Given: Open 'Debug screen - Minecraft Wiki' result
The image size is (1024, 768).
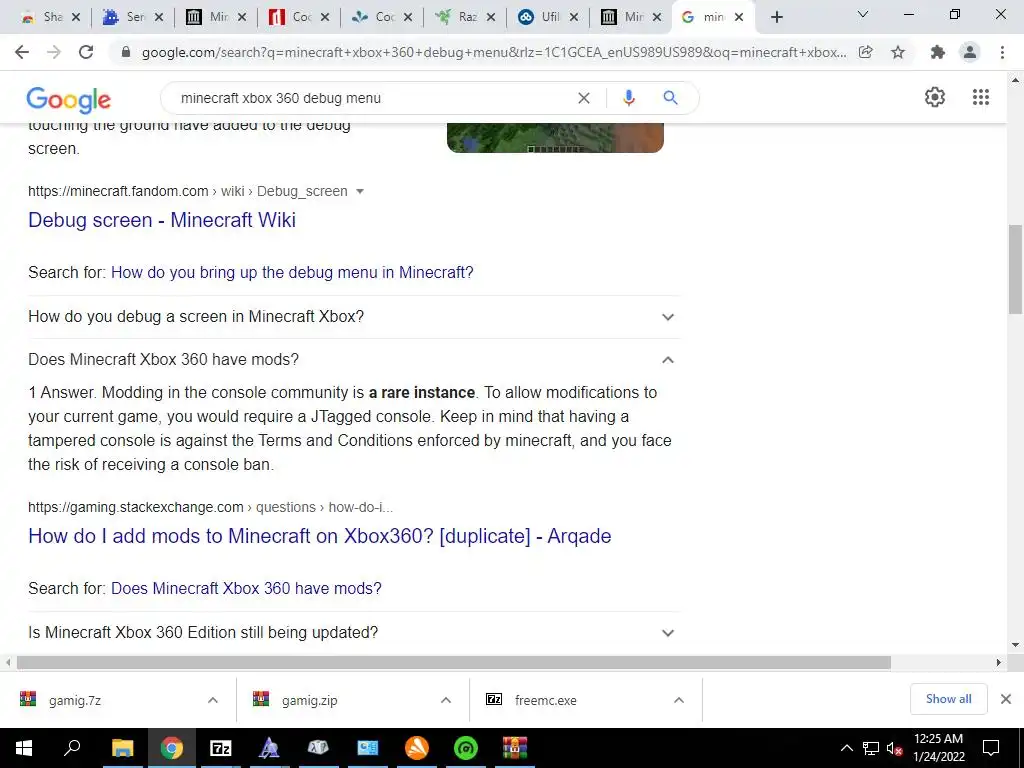Looking at the screenshot, I should 162,220.
